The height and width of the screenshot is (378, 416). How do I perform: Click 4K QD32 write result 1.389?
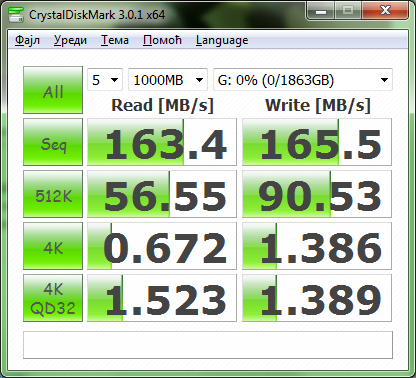(317, 298)
